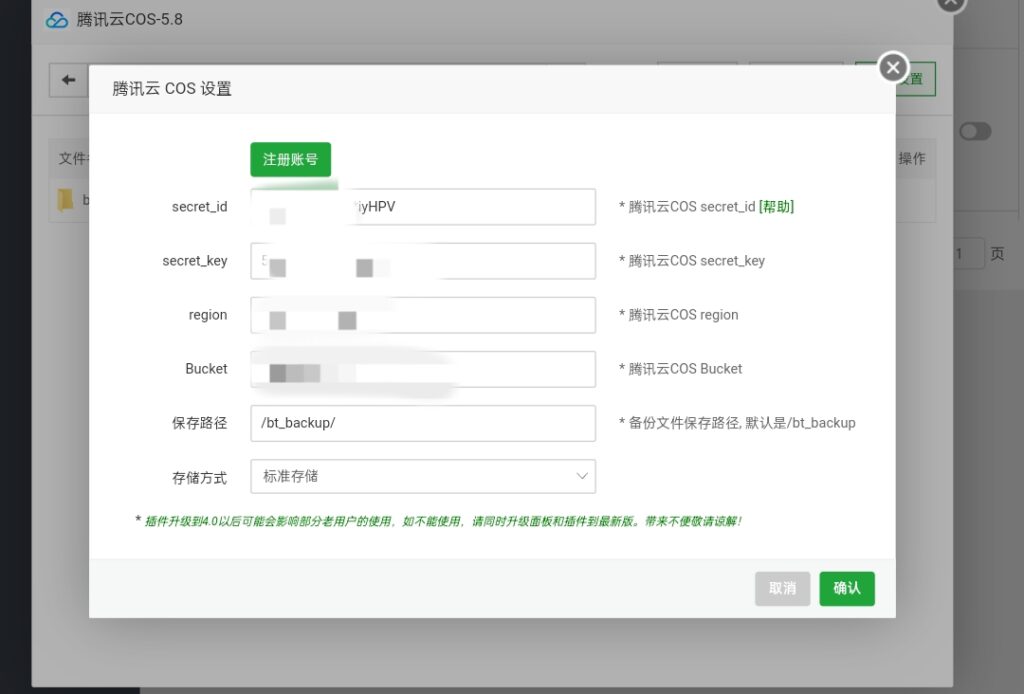Click the 注册账号 button
Viewport: 1024px width, 694px height.
coord(291,159)
